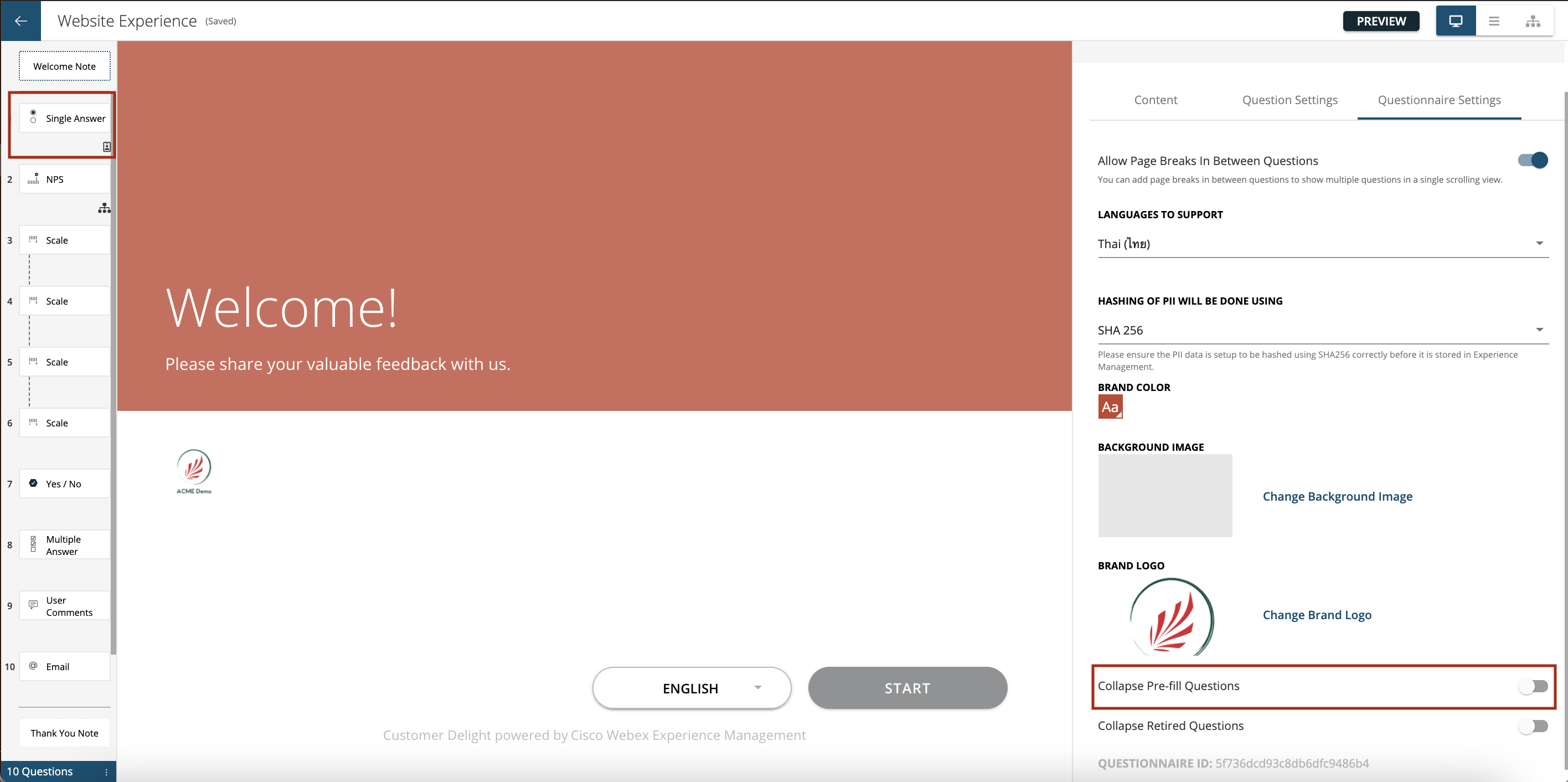This screenshot has height=782, width=1568.
Task: Click the brand logo thumbnail in settings
Action: tap(1171, 616)
